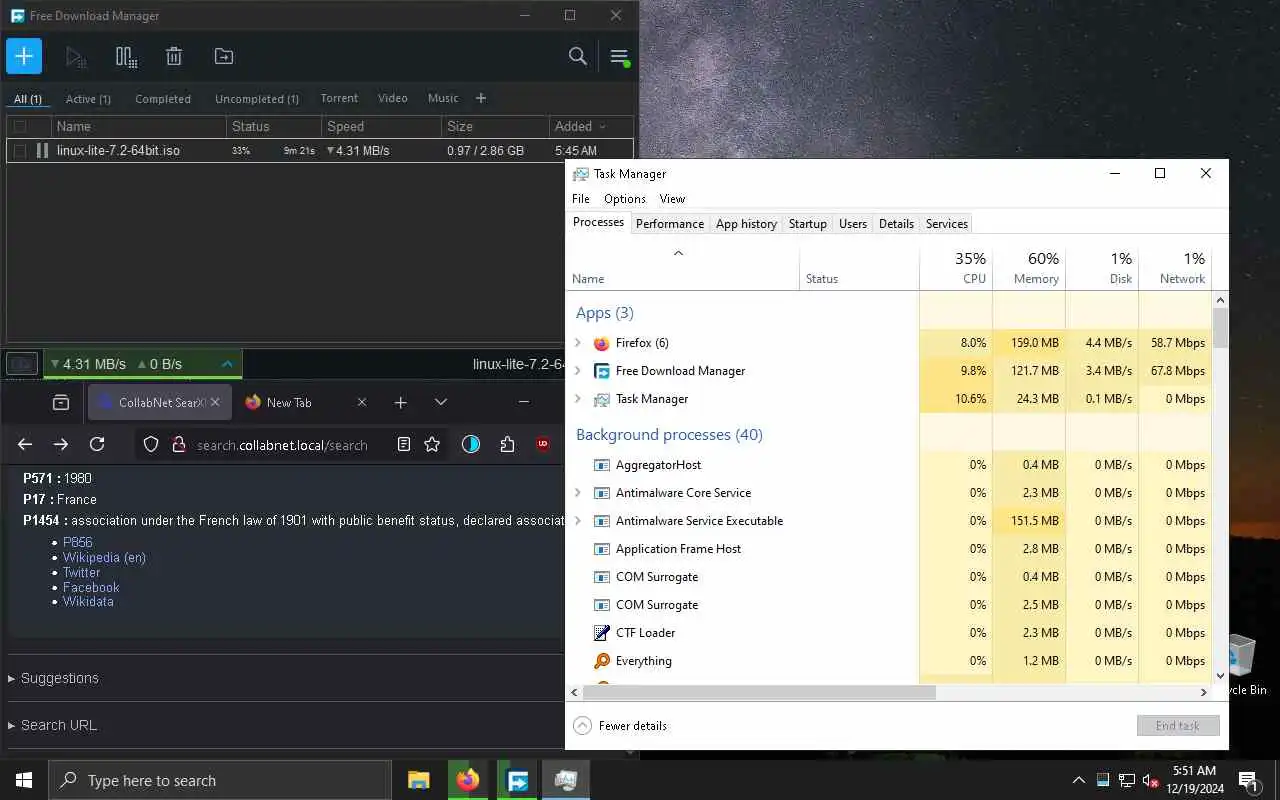This screenshot has height=800, width=1280.
Task: Click Firefox back arrow
Action: pos(25,444)
